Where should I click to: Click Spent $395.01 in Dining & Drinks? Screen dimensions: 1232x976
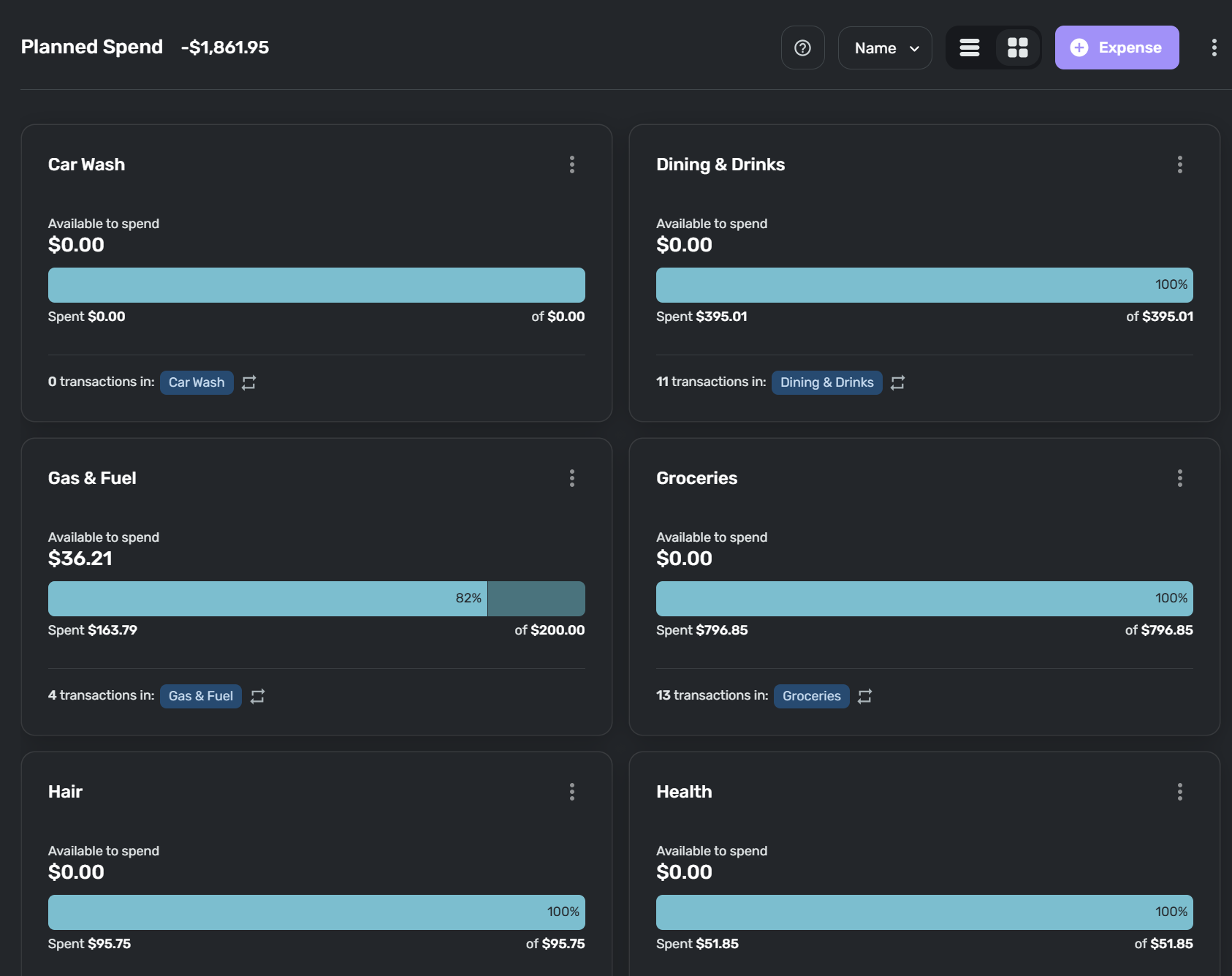pyautogui.click(x=701, y=317)
